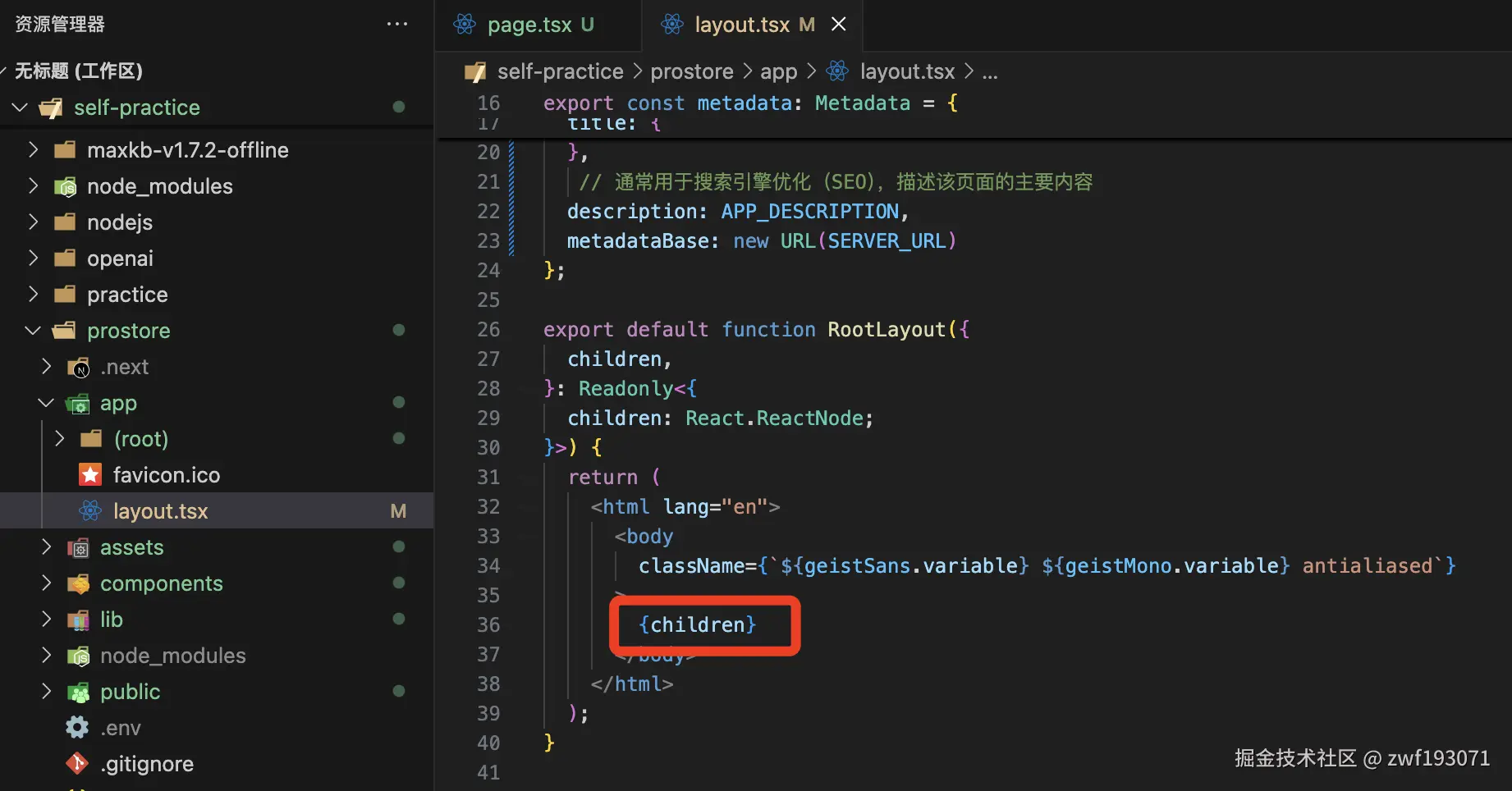Click prostore open folder icon
Screen dimensions: 1512x791
point(64,331)
